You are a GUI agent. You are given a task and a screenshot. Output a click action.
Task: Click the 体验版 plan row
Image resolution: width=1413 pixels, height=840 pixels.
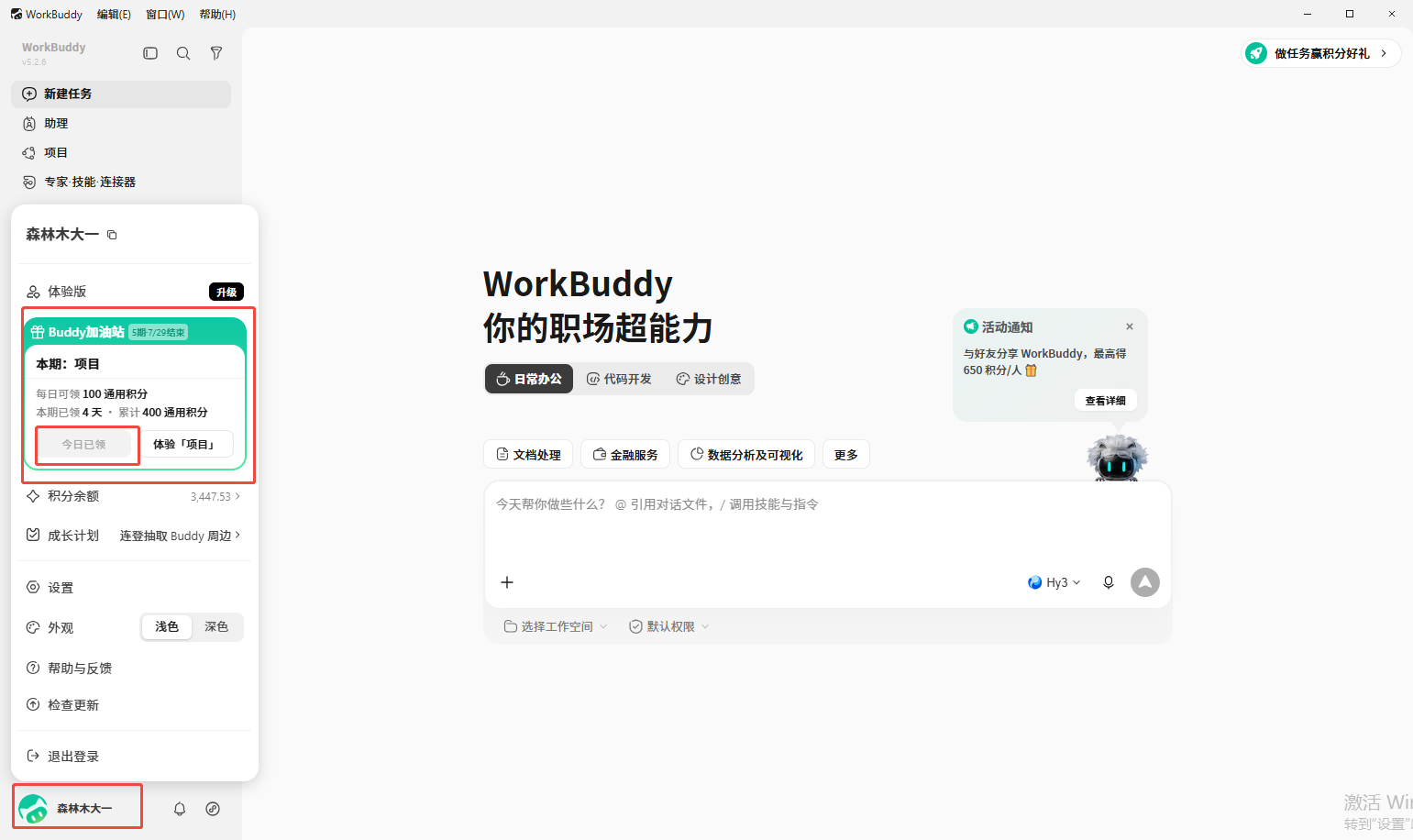point(134,292)
